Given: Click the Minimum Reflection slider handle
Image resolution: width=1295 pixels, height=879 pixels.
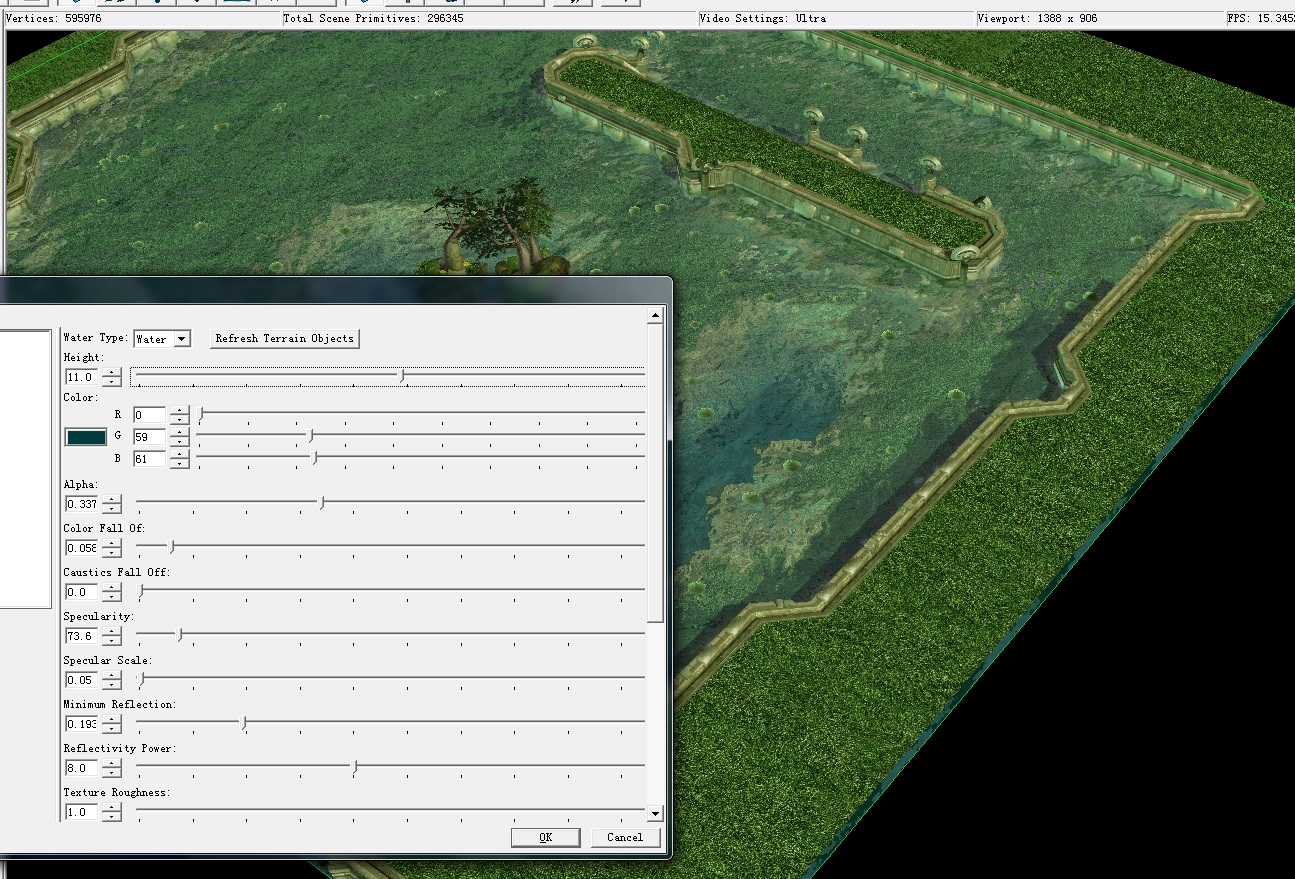Looking at the screenshot, I should pyautogui.click(x=245, y=722).
